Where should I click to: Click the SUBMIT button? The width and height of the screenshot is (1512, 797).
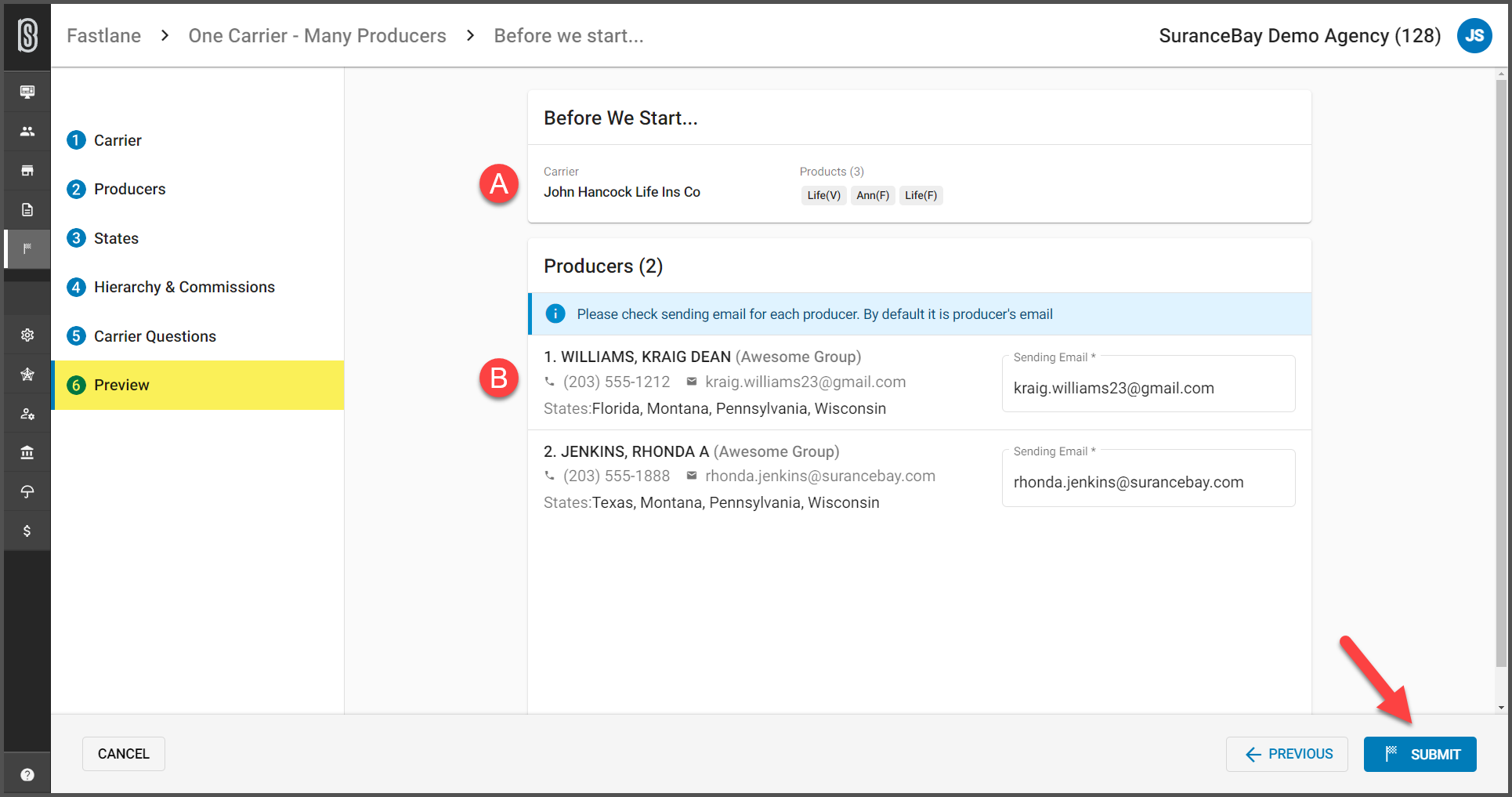[1420, 754]
